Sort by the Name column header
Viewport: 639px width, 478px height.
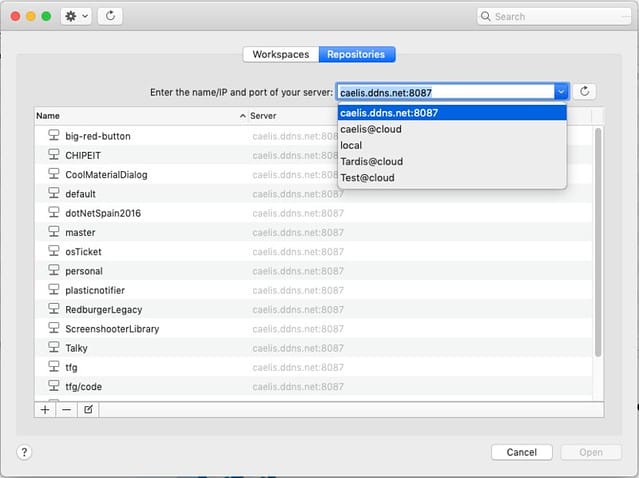tap(141, 116)
